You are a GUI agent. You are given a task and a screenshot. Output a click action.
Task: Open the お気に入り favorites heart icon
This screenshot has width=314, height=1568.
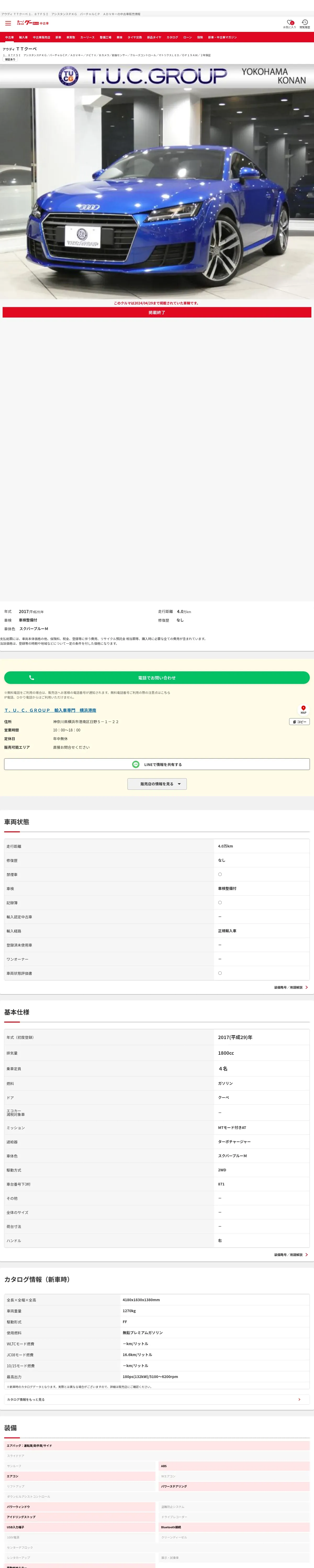(290, 24)
